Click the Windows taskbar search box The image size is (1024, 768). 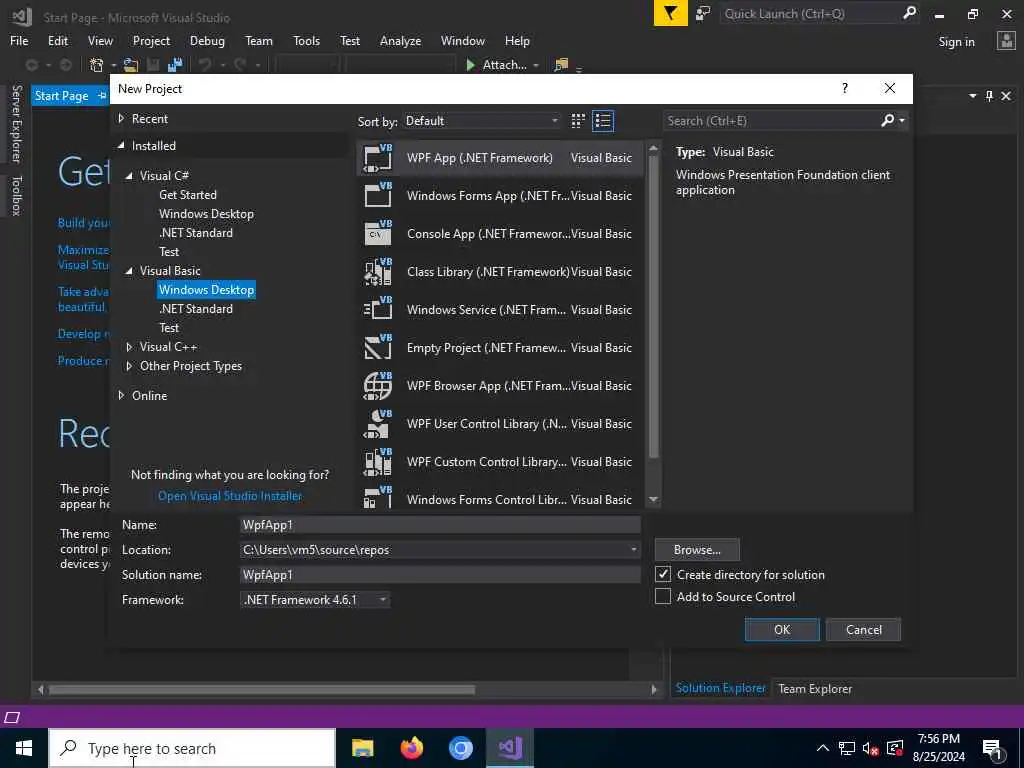(x=193, y=748)
